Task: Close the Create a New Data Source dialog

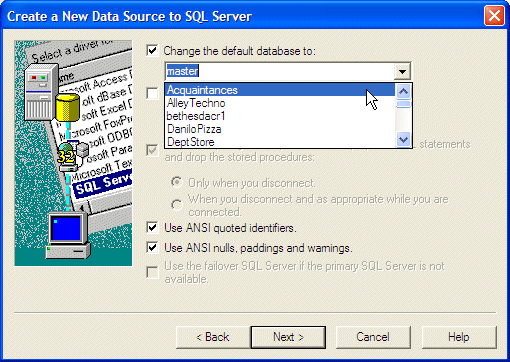Action: (494, 16)
